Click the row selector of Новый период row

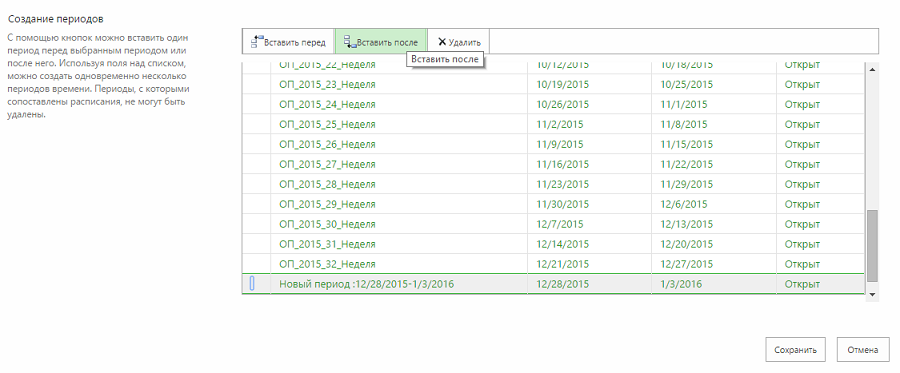[x=255, y=284]
